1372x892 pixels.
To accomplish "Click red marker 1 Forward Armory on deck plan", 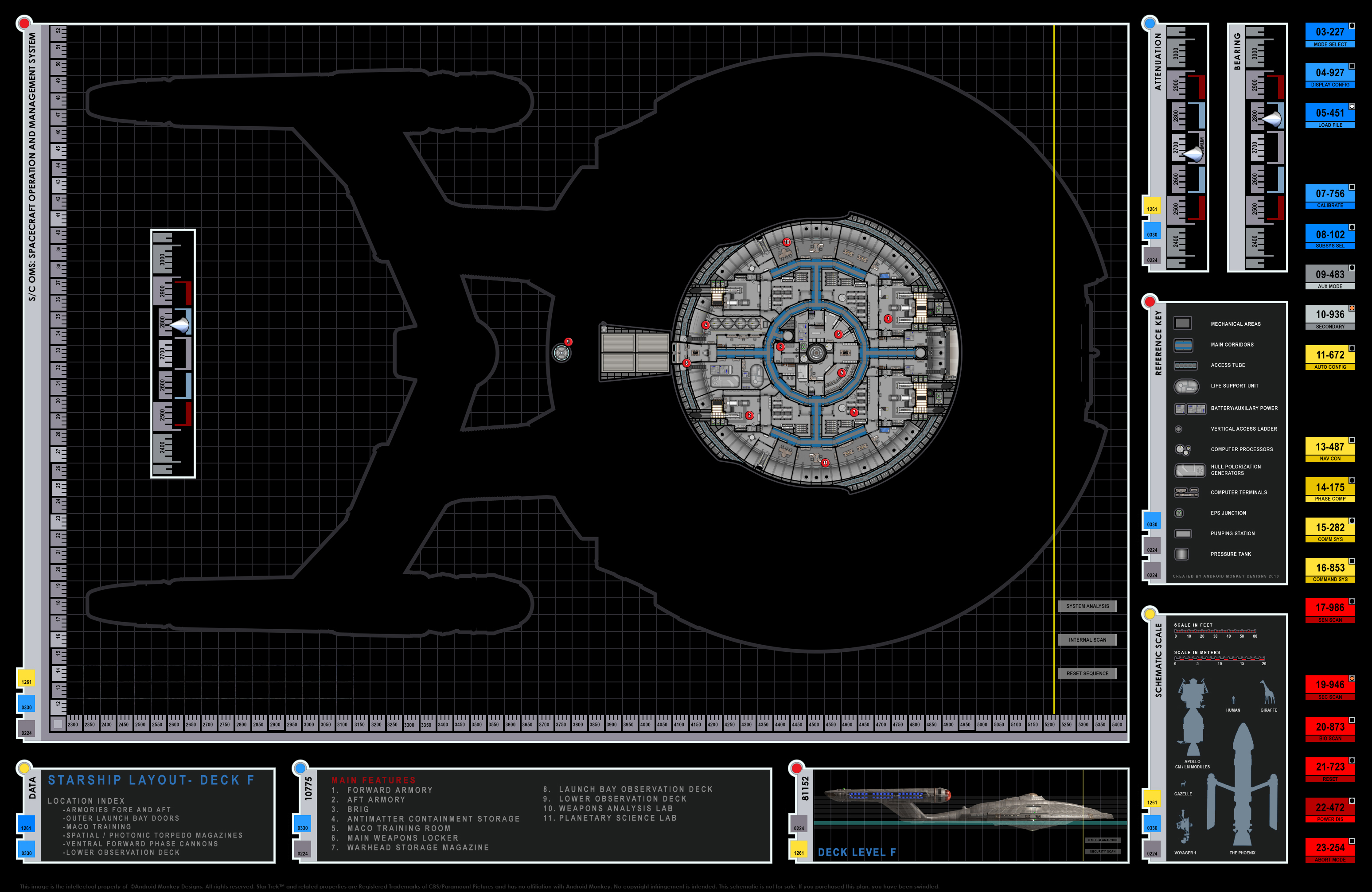I will pos(889,319).
